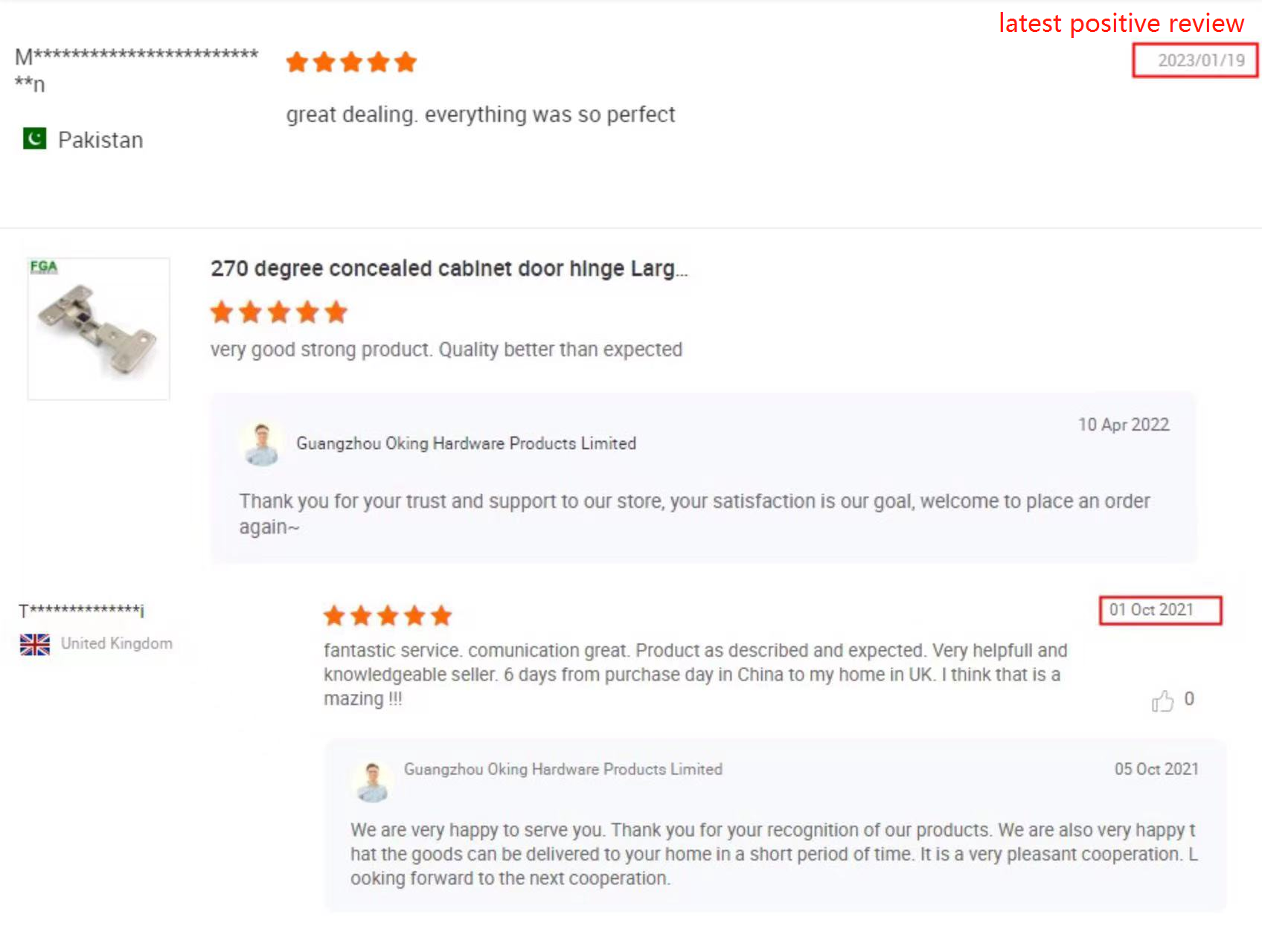Image resolution: width=1262 pixels, height=952 pixels.
Task: Click the reviewer name starting with T
Action: (x=81, y=611)
